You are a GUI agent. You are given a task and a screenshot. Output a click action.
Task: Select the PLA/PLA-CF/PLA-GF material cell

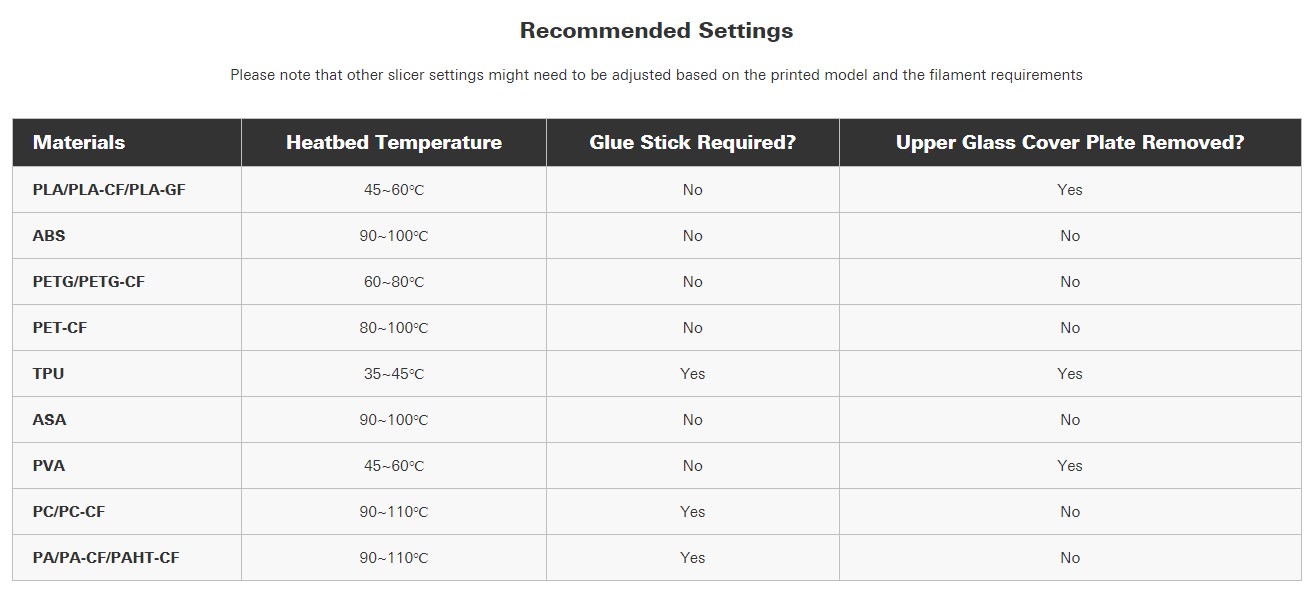(x=109, y=190)
